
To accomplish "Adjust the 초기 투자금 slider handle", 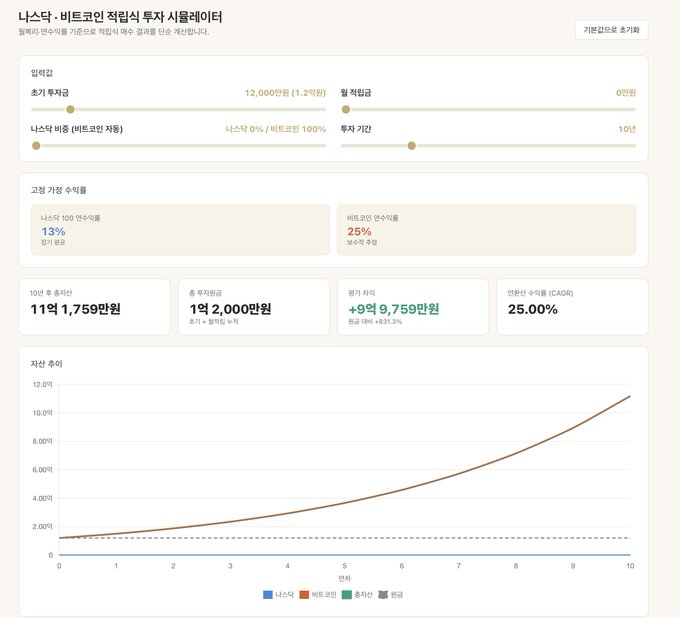I will point(70,109).
